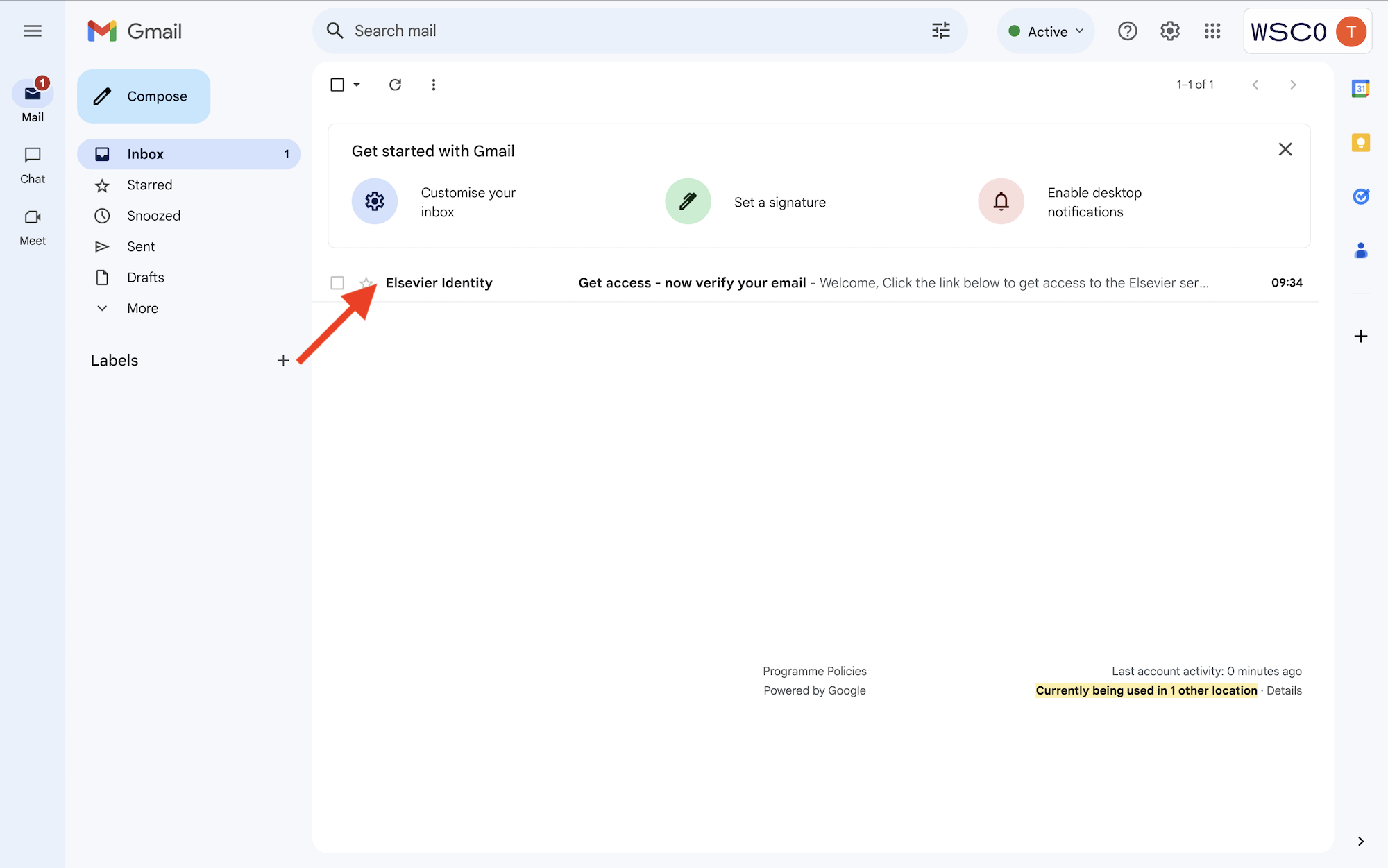This screenshot has width=1388, height=868.
Task: Open the Help support icon
Action: click(x=1127, y=31)
